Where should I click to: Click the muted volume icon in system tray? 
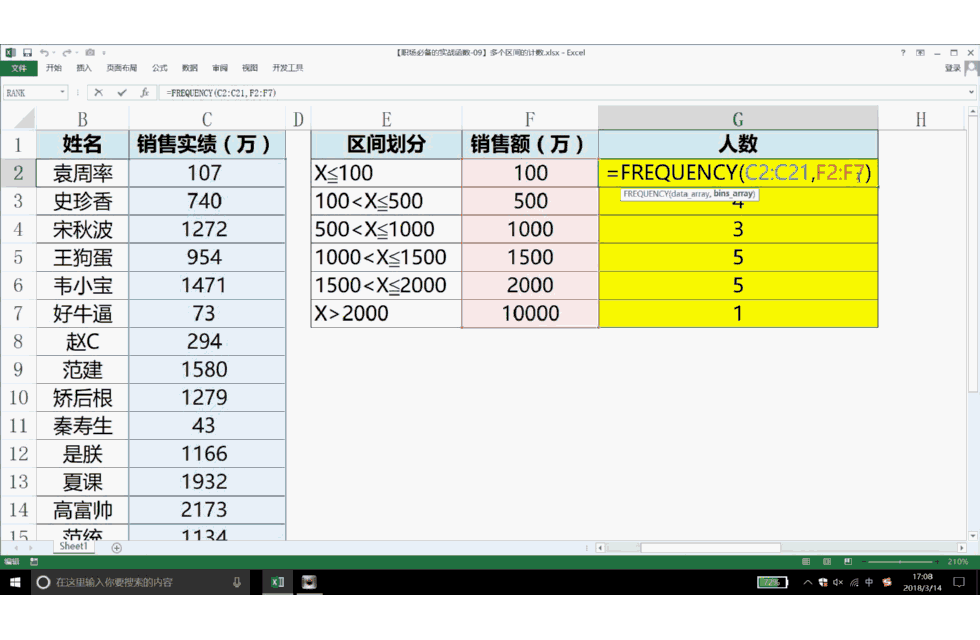click(x=837, y=583)
